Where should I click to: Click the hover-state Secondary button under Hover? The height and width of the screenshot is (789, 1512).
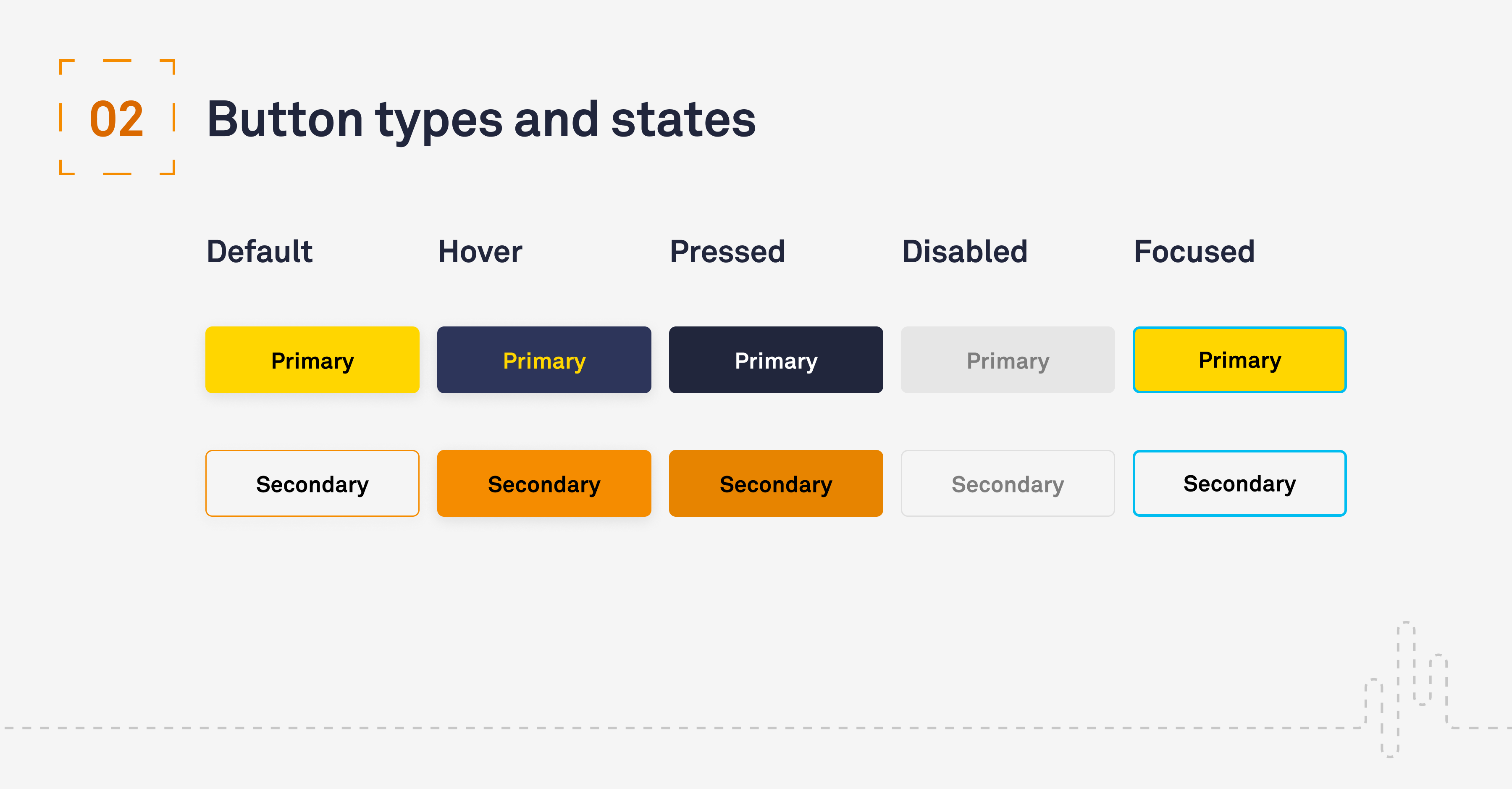(544, 484)
